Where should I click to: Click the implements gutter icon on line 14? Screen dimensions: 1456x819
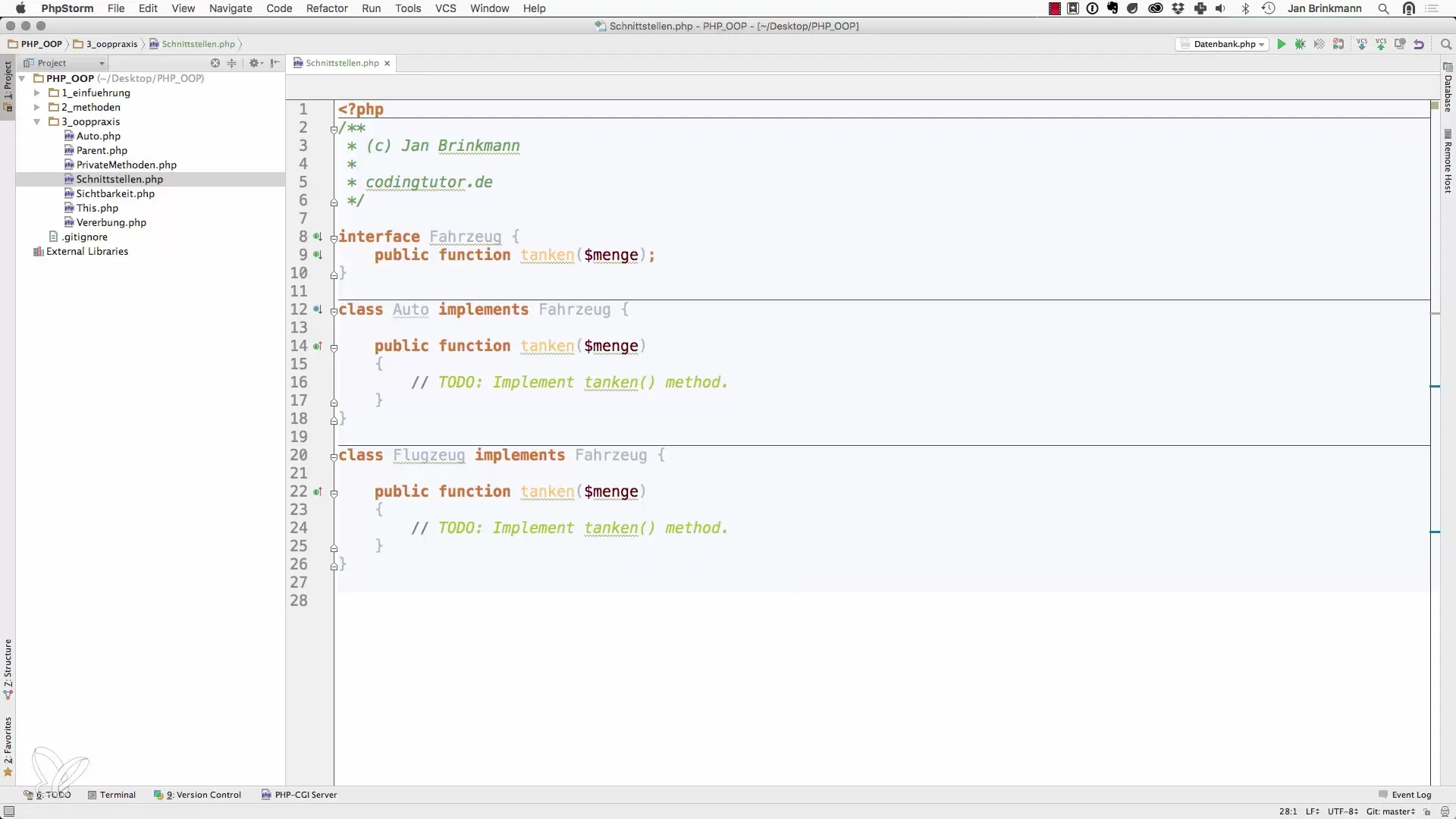tap(318, 346)
